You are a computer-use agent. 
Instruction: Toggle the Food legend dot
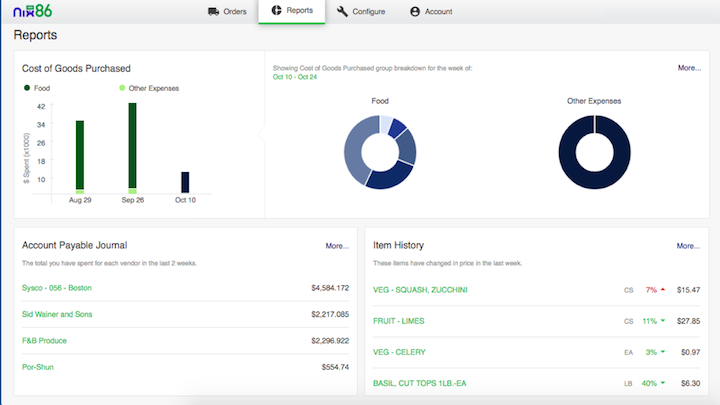click(x=27, y=88)
